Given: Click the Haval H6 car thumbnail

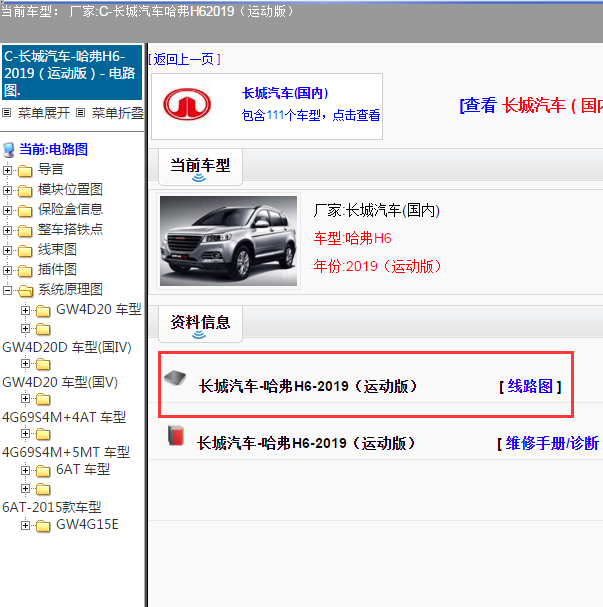Looking at the screenshot, I should pyautogui.click(x=228, y=241).
